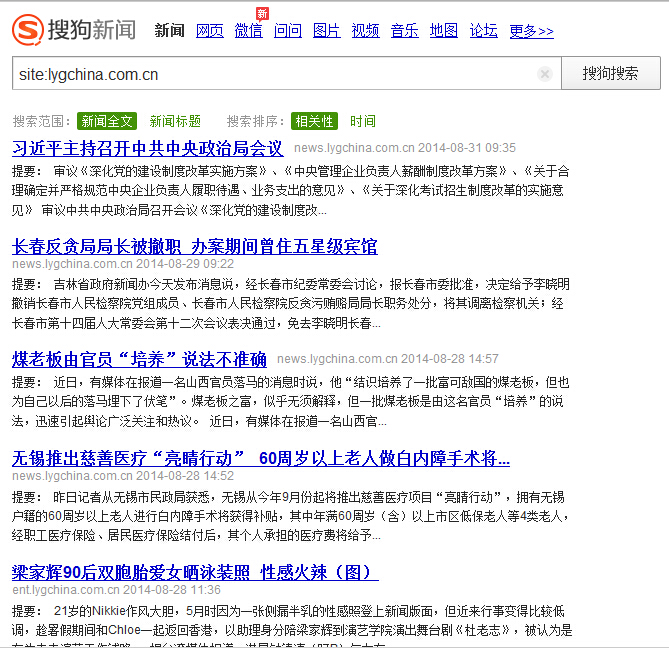Clear the search box with the X icon
Image resolution: width=669 pixels, height=648 pixels.
pyautogui.click(x=545, y=74)
